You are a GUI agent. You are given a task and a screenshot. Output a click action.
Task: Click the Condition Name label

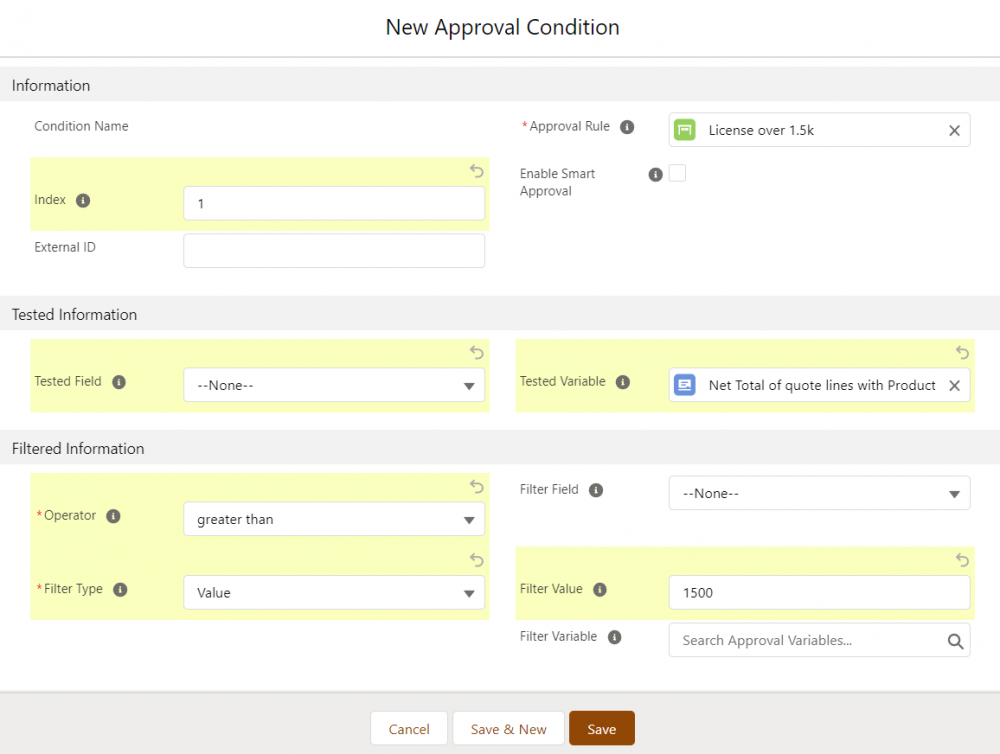coord(81,126)
